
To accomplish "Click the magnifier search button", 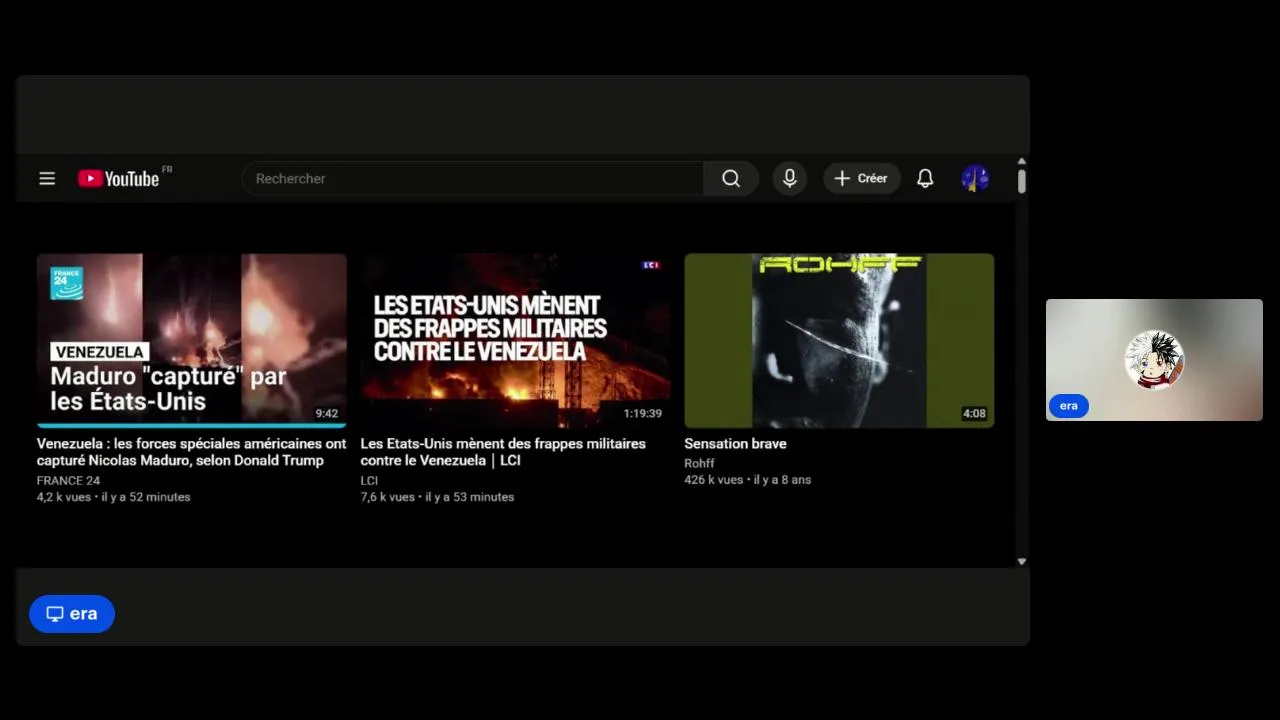I will tap(731, 178).
